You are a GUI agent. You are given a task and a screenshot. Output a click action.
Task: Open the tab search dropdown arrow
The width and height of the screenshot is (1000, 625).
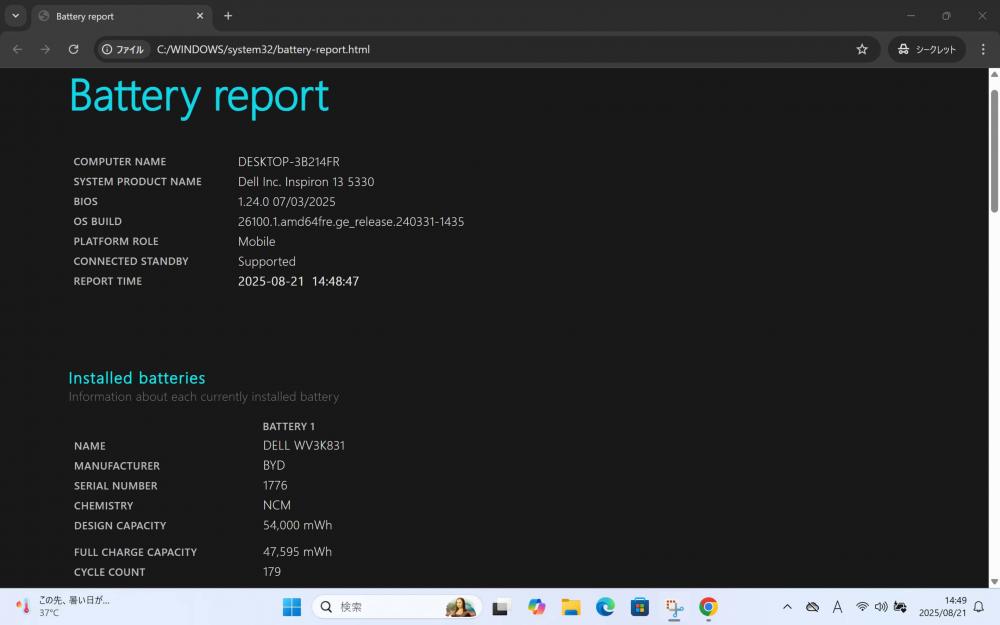[x=15, y=16]
